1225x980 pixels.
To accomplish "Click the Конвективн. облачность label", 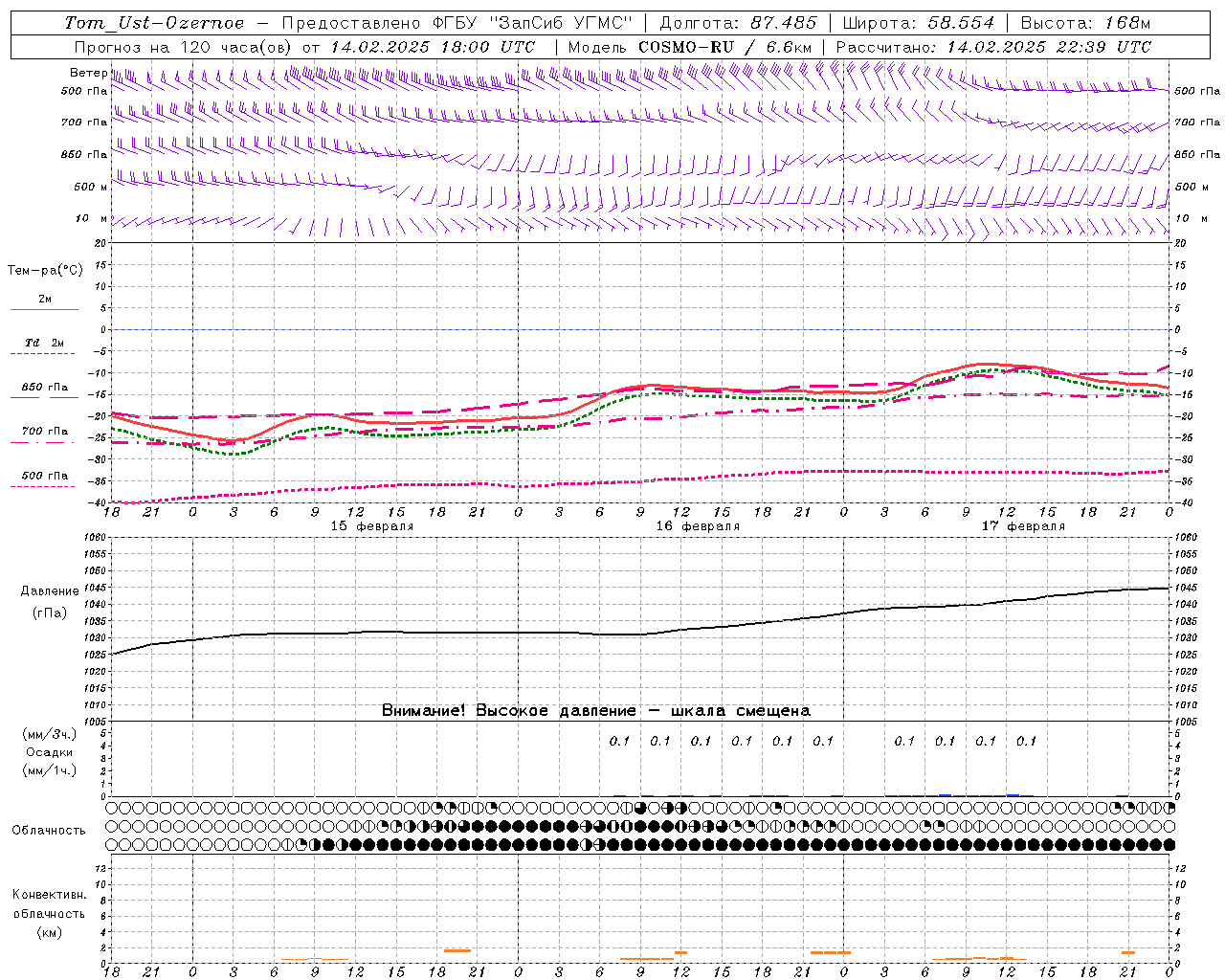I will click(49, 904).
